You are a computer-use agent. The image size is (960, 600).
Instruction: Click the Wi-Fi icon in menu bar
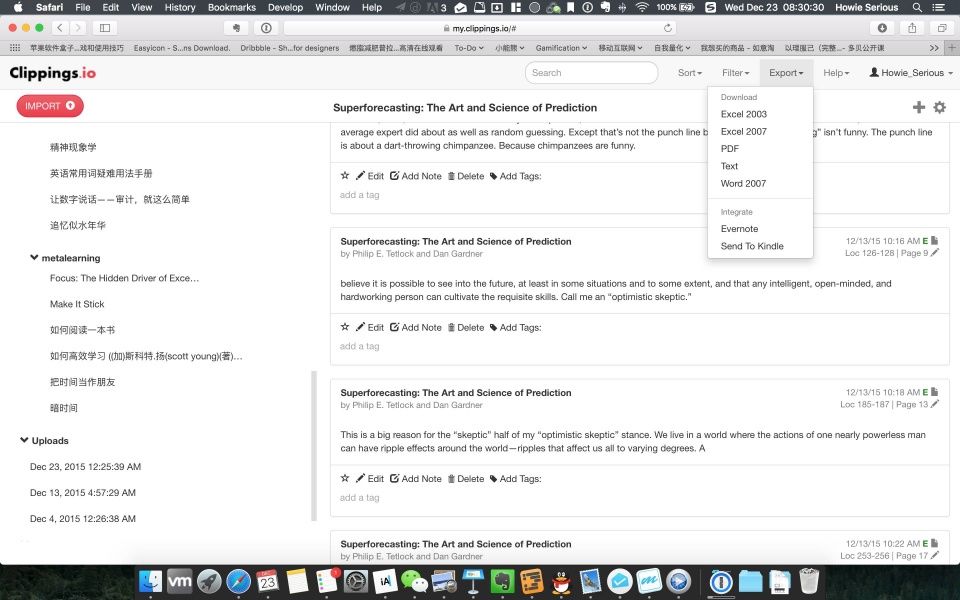point(642,7)
